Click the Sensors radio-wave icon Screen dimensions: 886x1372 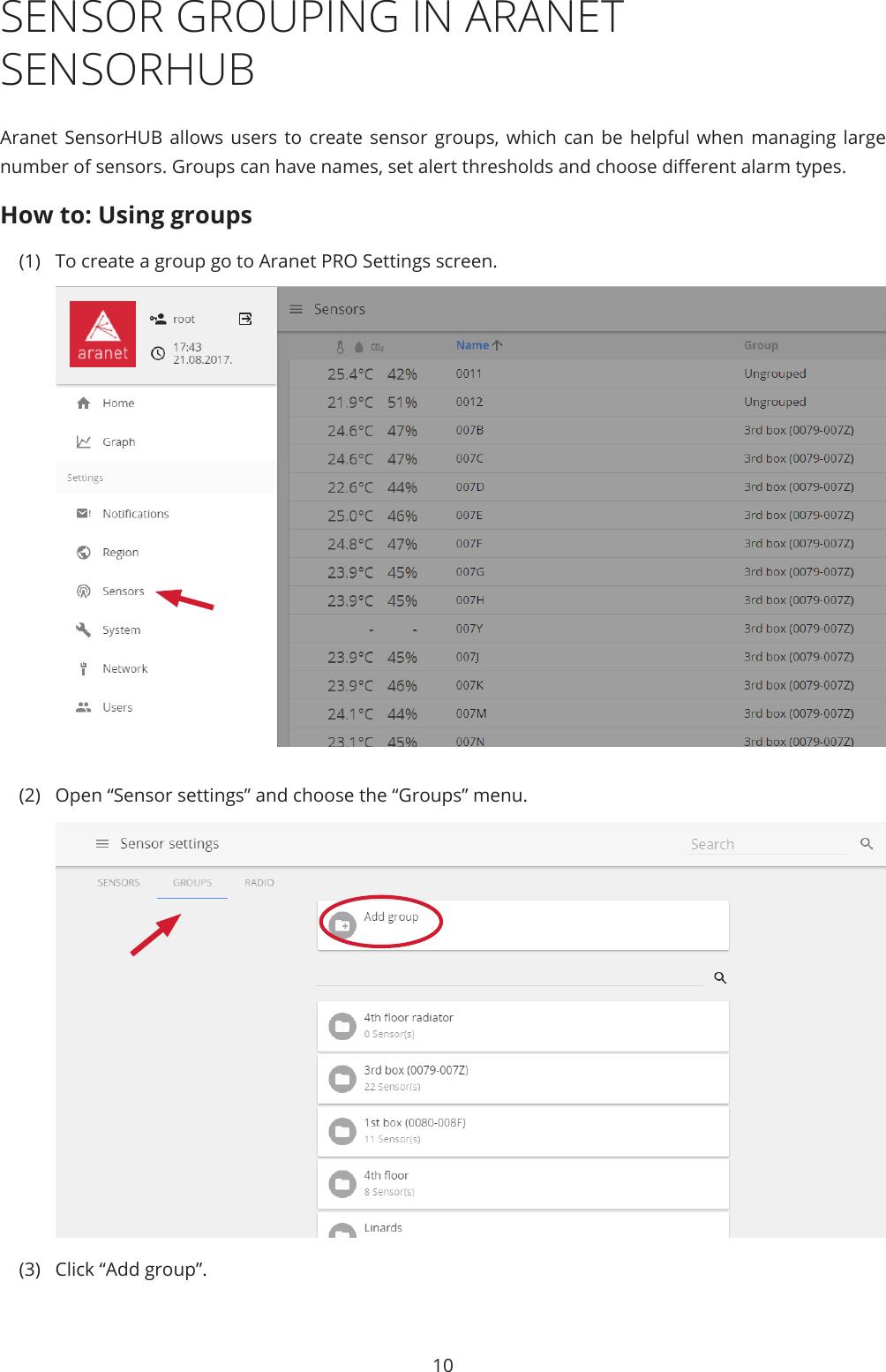click(x=84, y=591)
